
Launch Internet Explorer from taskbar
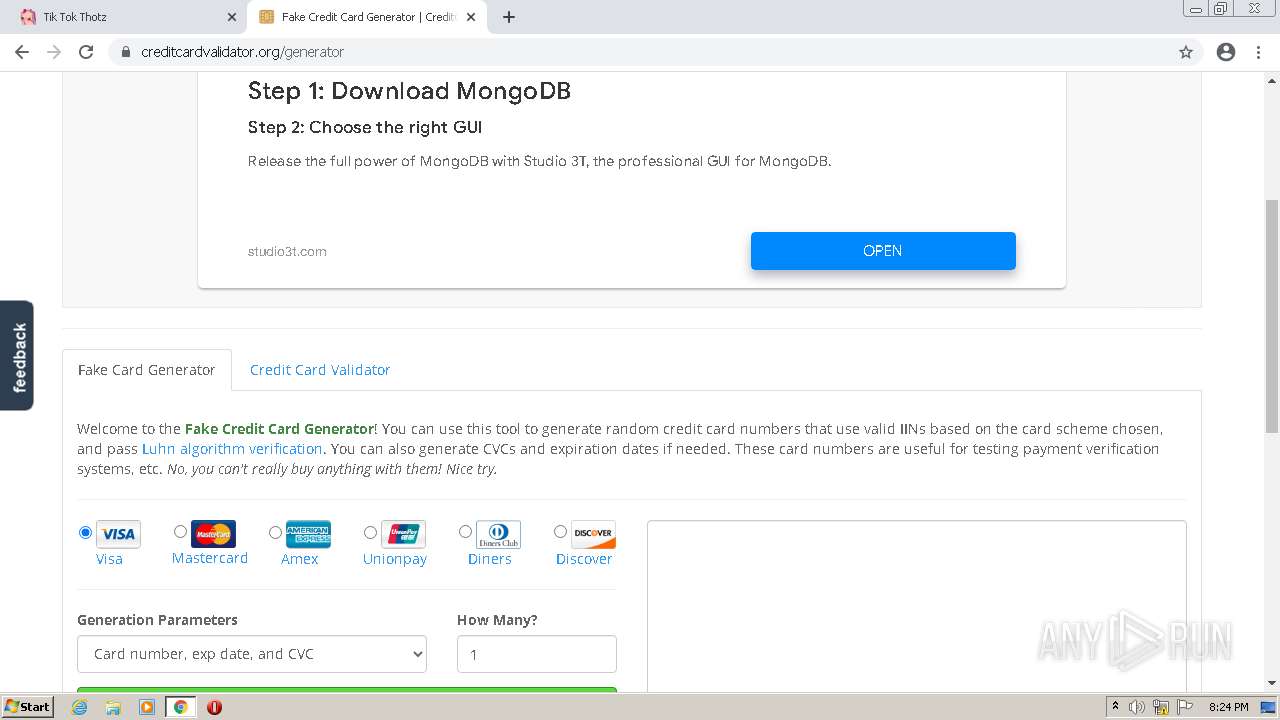tap(80, 707)
